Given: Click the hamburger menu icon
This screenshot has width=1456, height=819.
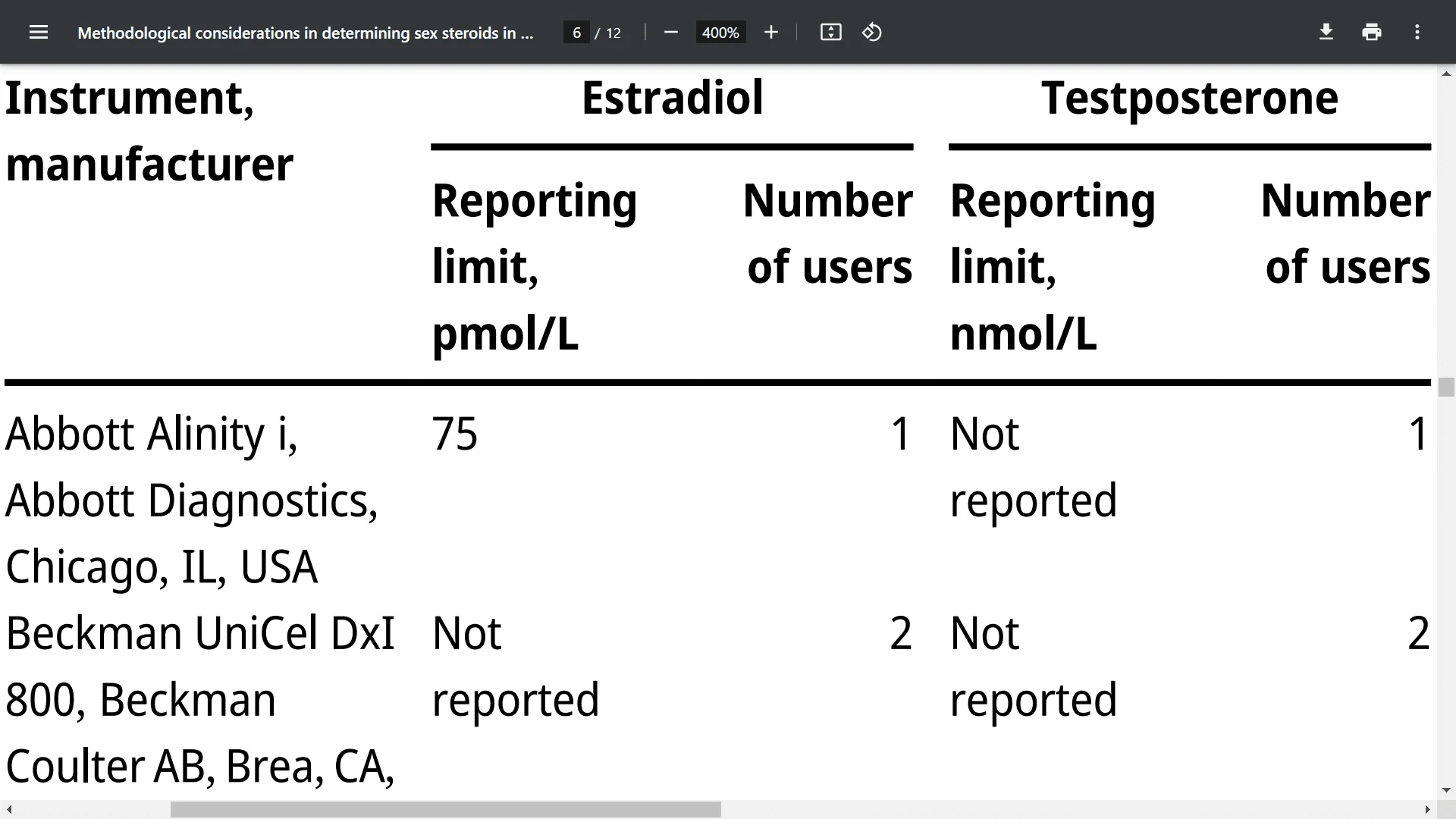Looking at the screenshot, I should (x=38, y=32).
